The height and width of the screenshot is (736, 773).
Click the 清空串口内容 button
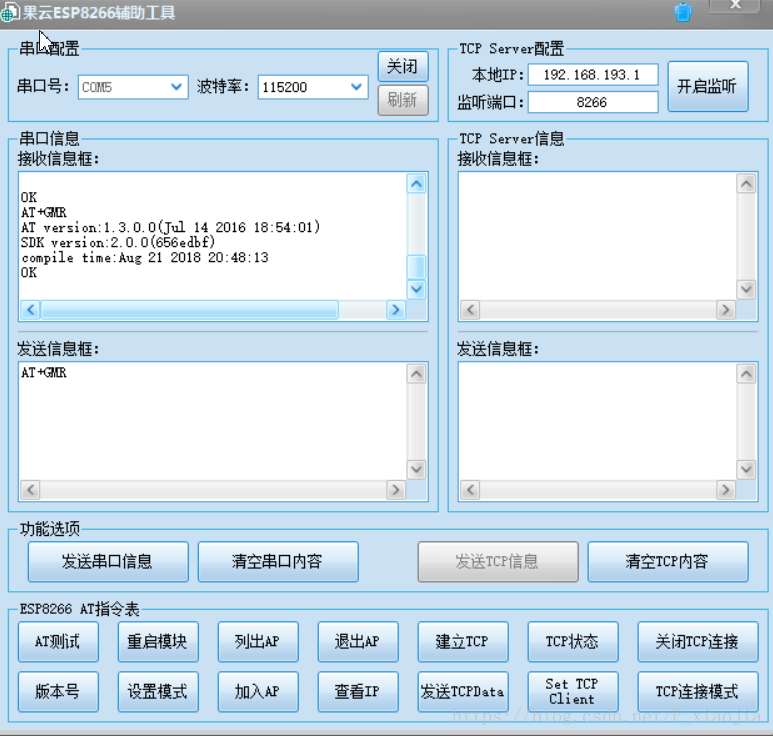(x=278, y=561)
